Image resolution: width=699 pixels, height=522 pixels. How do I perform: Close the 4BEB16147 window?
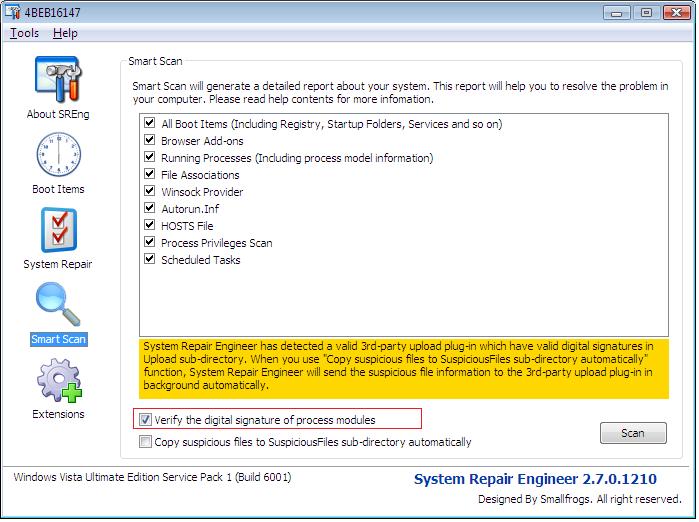pos(677,13)
